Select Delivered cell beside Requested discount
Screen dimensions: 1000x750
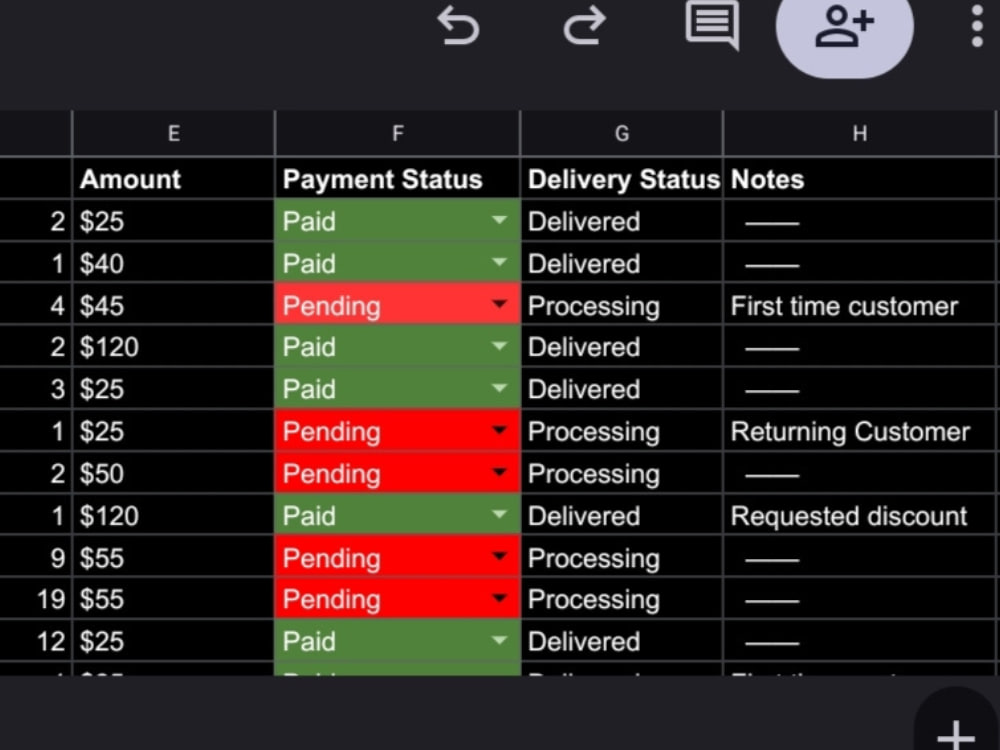coord(622,515)
